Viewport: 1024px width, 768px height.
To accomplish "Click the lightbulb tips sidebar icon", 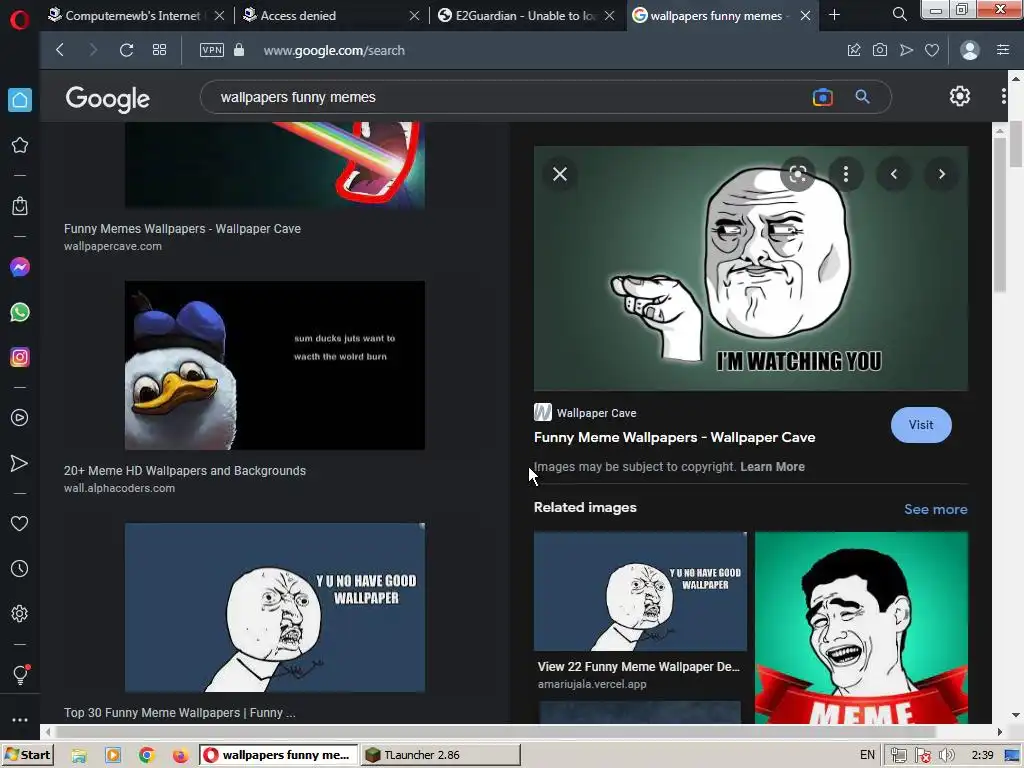I will point(20,675).
